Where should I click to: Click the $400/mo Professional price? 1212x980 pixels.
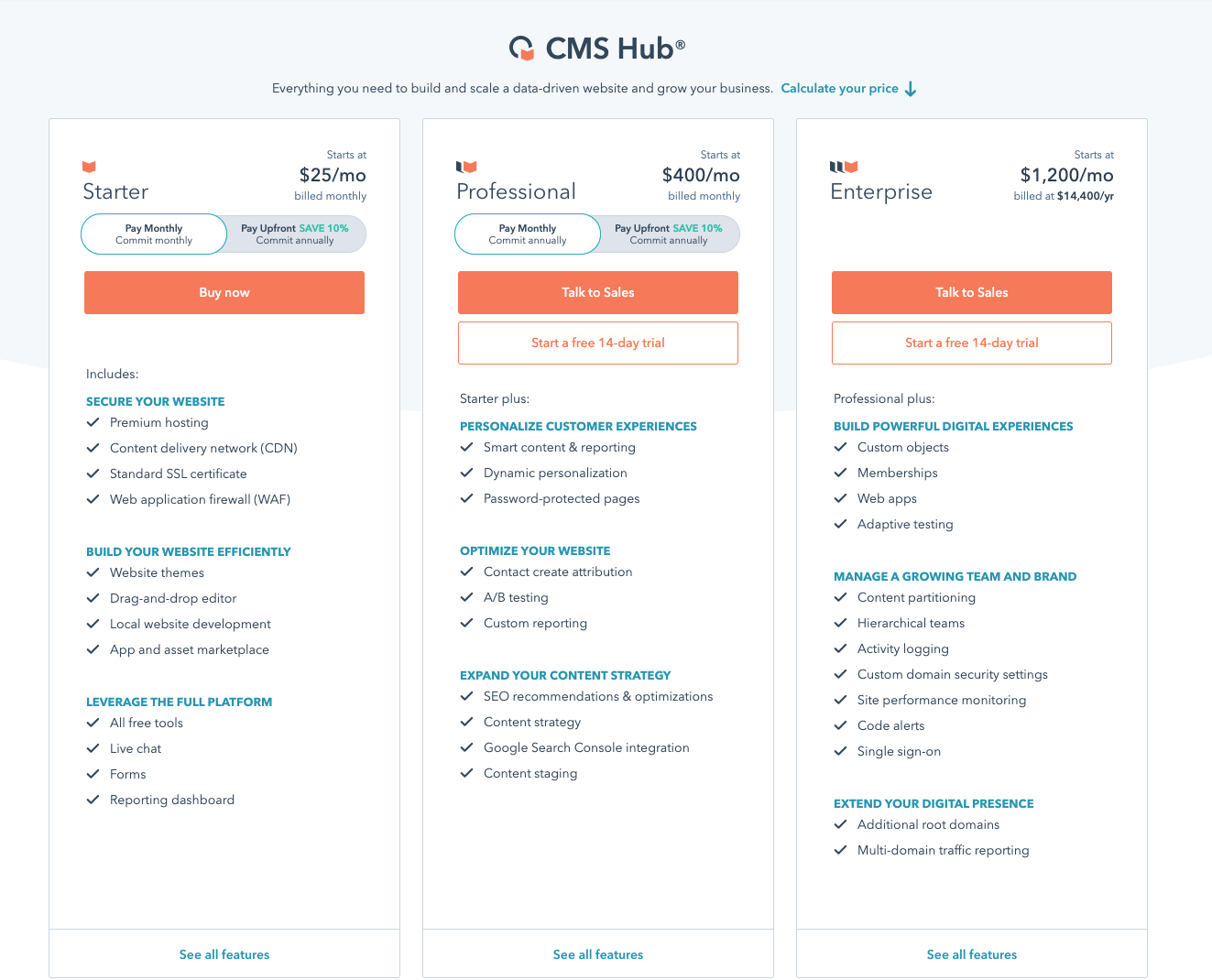pyautogui.click(x=701, y=175)
